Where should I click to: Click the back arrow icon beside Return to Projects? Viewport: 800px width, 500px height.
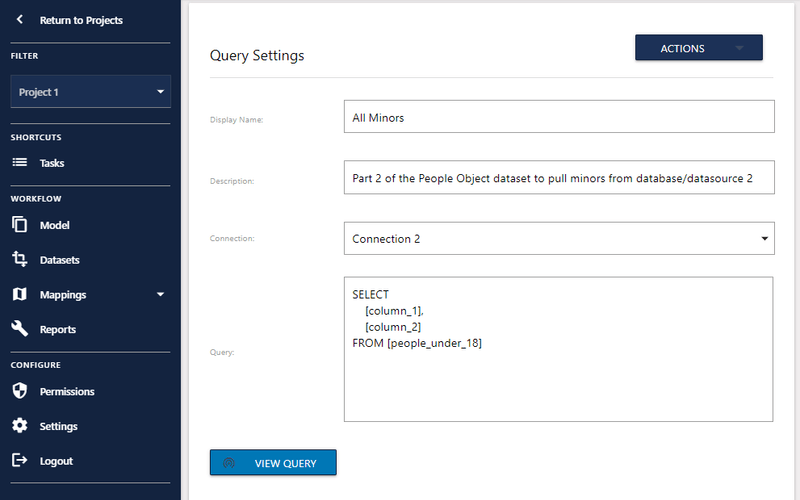[x=20, y=20]
